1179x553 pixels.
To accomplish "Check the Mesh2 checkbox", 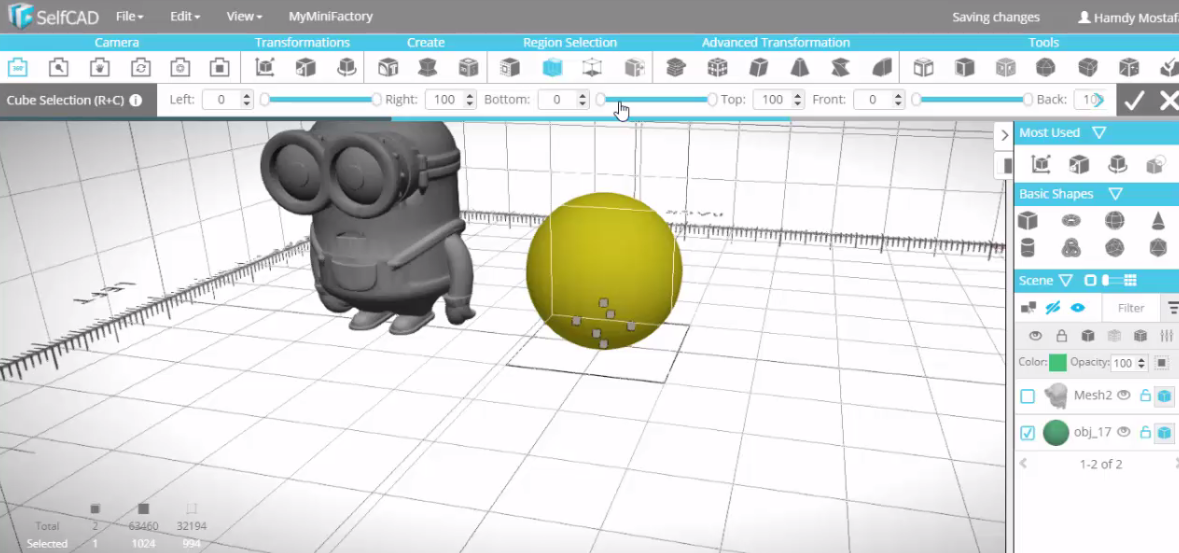I will [1028, 397].
